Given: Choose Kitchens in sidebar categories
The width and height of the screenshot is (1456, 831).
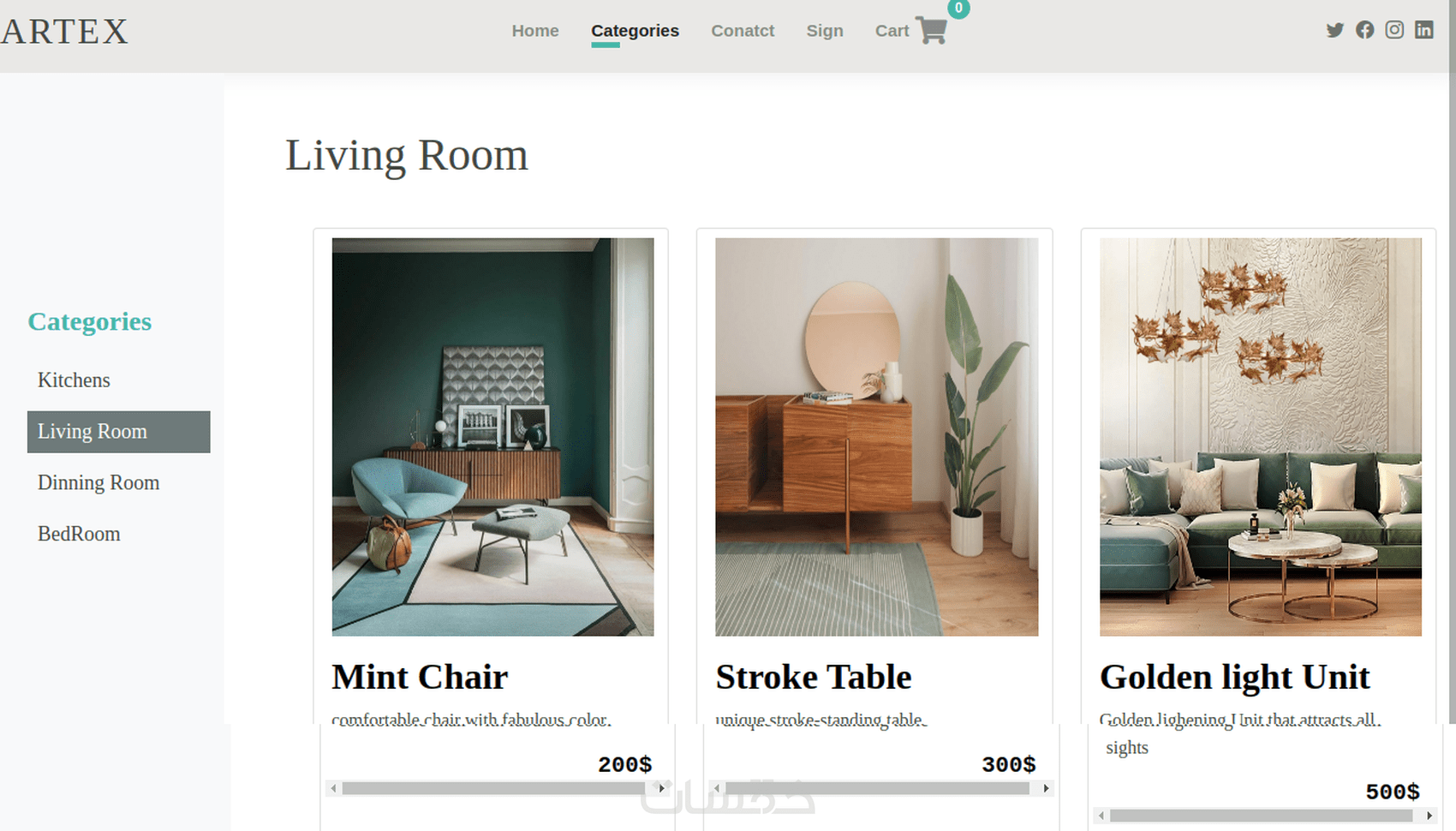Looking at the screenshot, I should (x=74, y=380).
